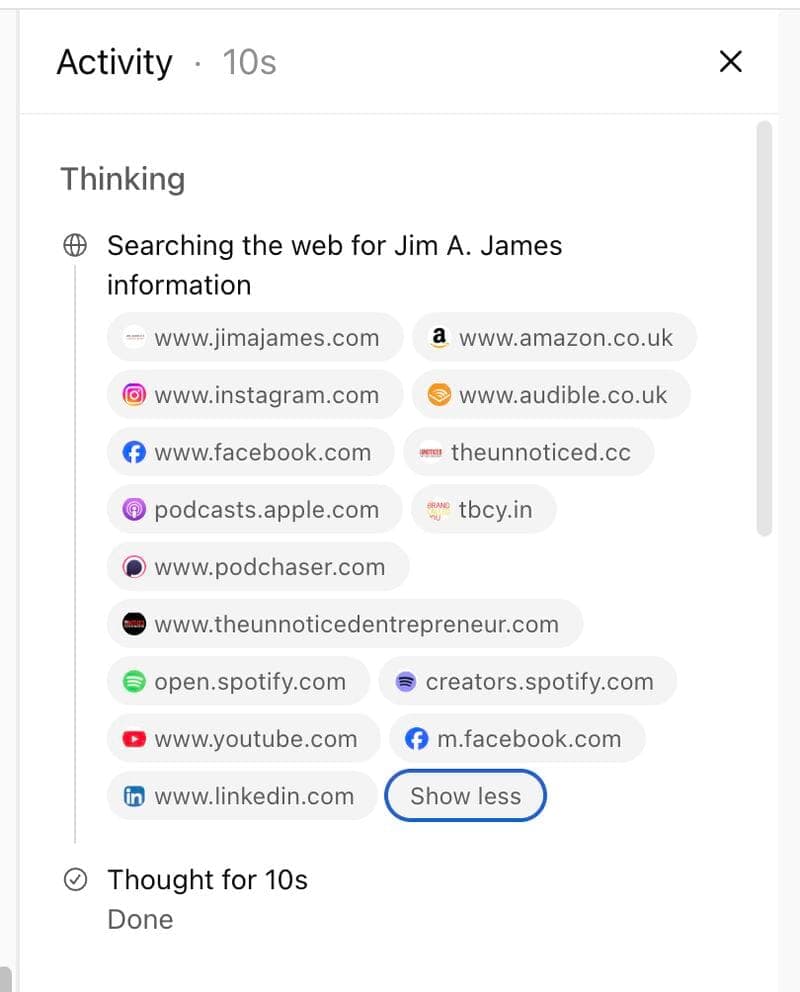Screen dimensions: 800x992
Task: Open the www.jimajames.com source chip
Action: (255, 337)
